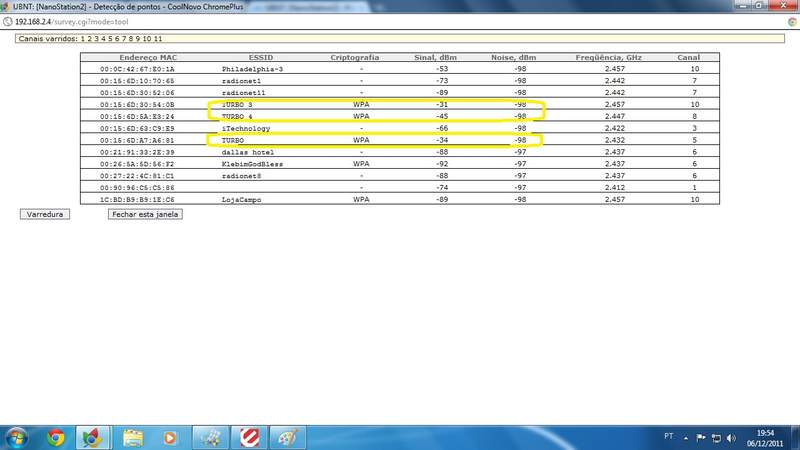Select the Sinal, dBm column header
This screenshot has height=450, width=800.
(435, 58)
